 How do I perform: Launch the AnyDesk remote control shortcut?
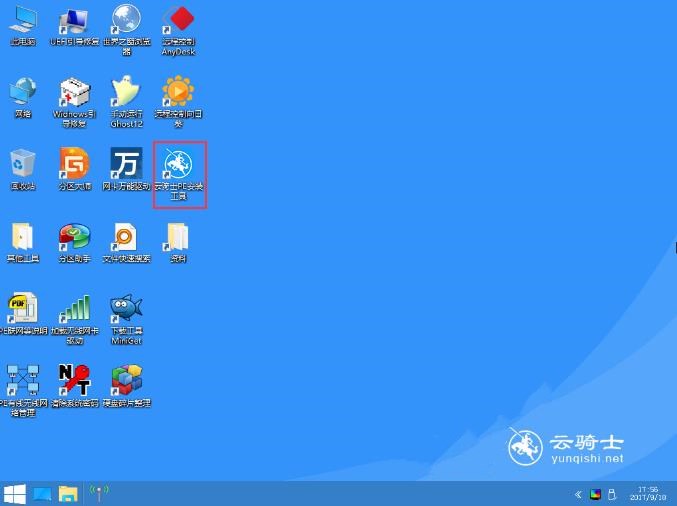coord(178,30)
